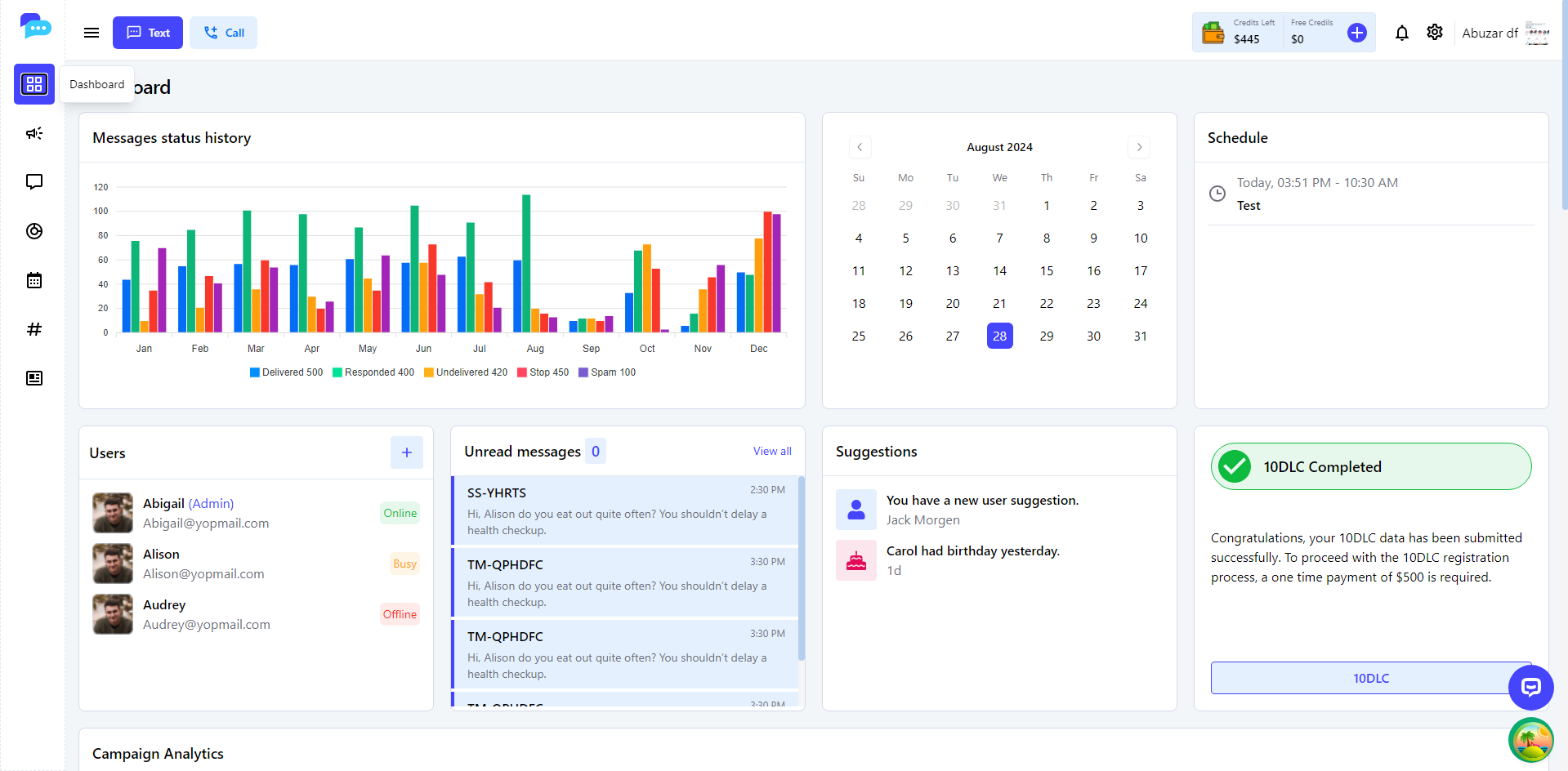Open the settings gear icon
This screenshot has width=1568, height=771.
[x=1435, y=33]
